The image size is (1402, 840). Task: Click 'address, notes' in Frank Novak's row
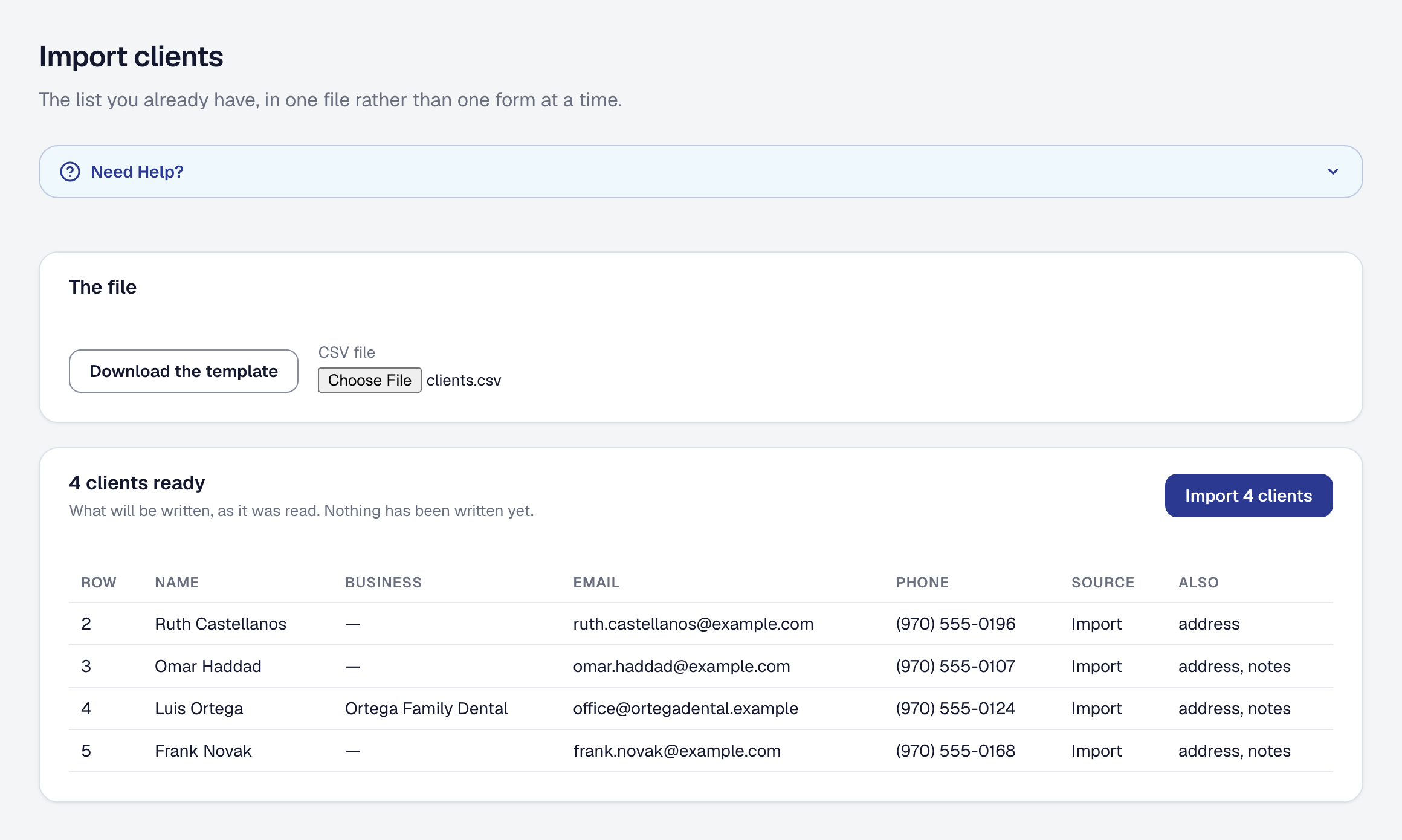click(x=1234, y=751)
